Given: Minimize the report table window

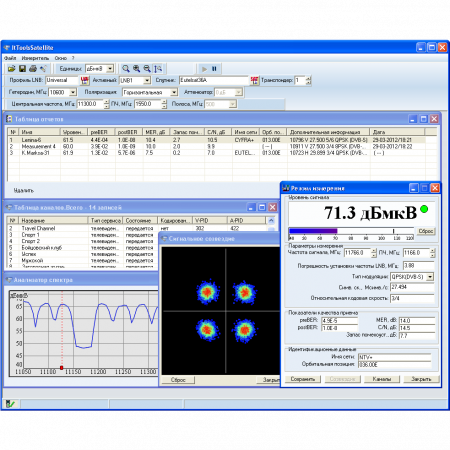Looking at the screenshot, I should [413, 119].
